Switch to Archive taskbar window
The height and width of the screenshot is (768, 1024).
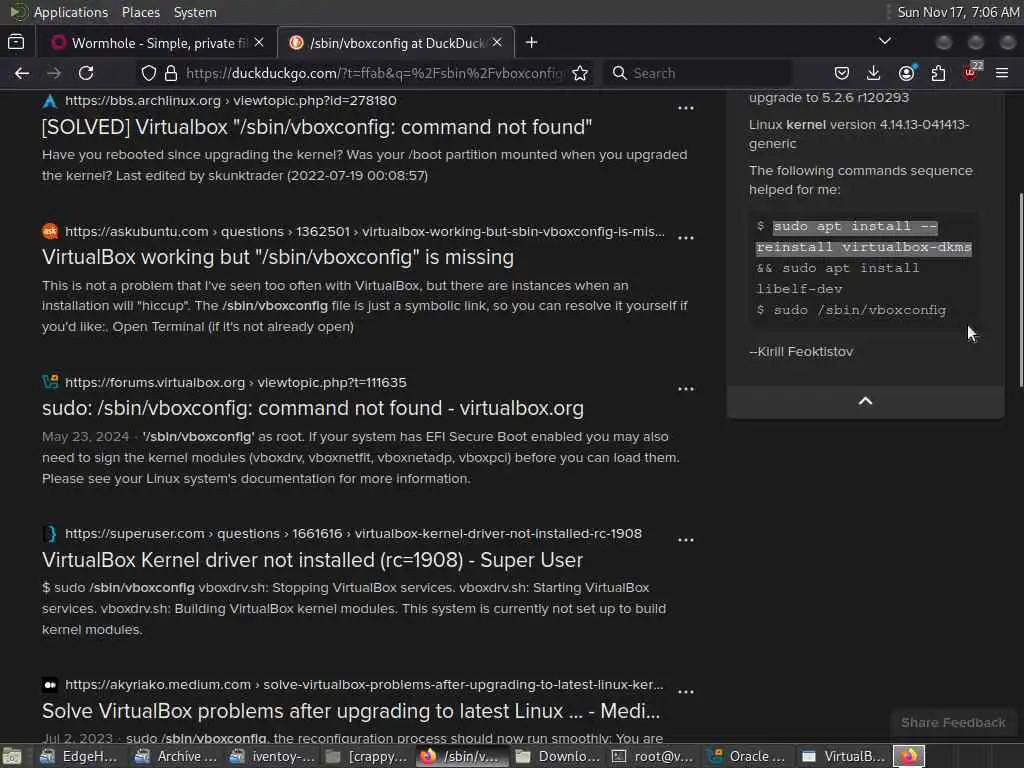pos(174,756)
